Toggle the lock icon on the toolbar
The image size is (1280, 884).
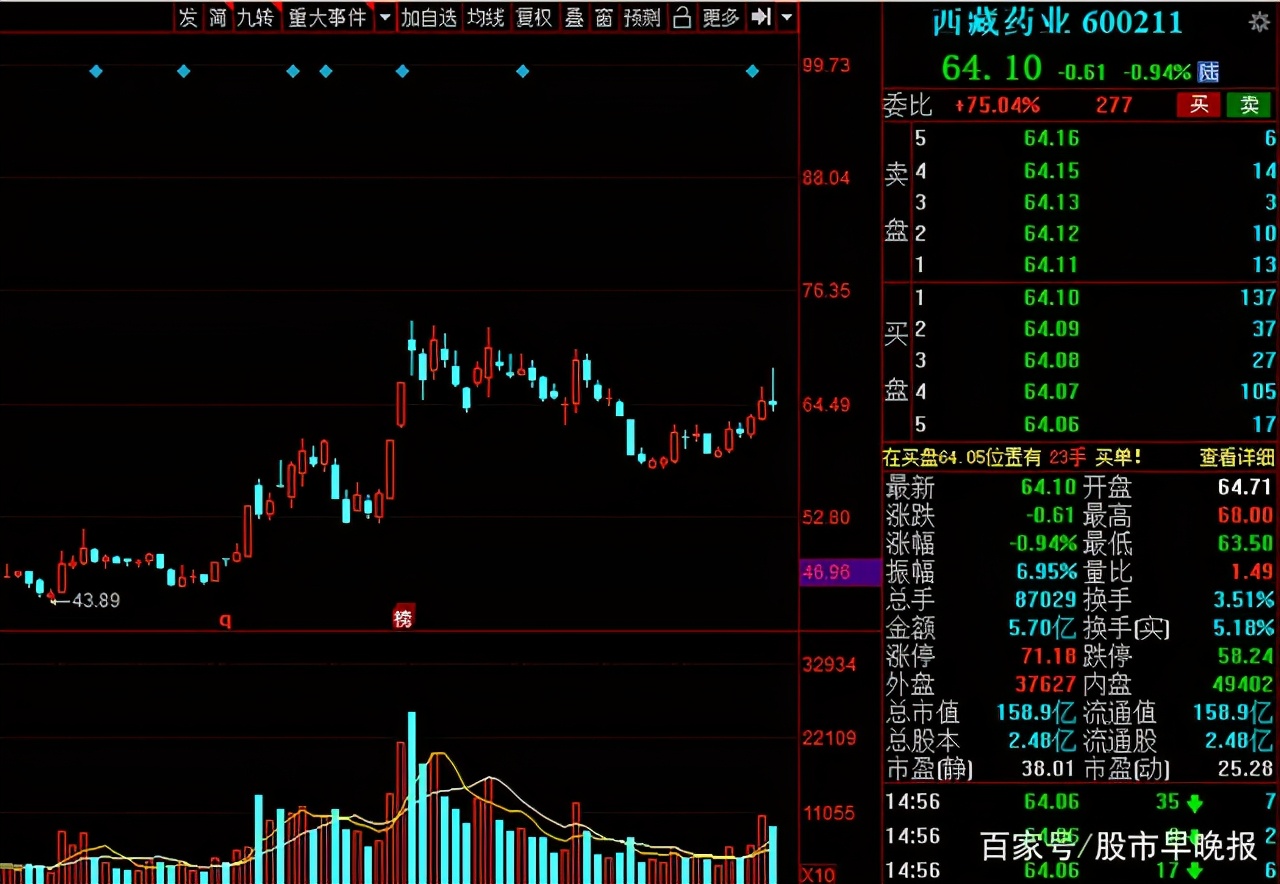coord(682,17)
